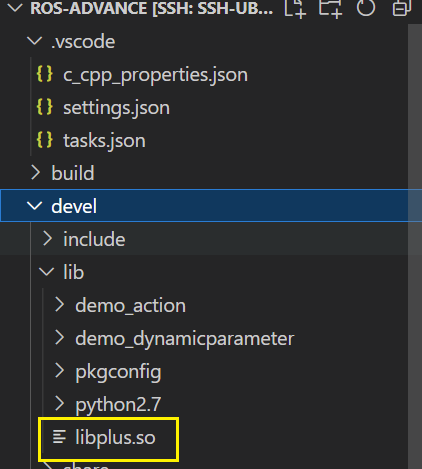This screenshot has width=422, height=469.
Task: Expand the build folder
Action: 35,173
